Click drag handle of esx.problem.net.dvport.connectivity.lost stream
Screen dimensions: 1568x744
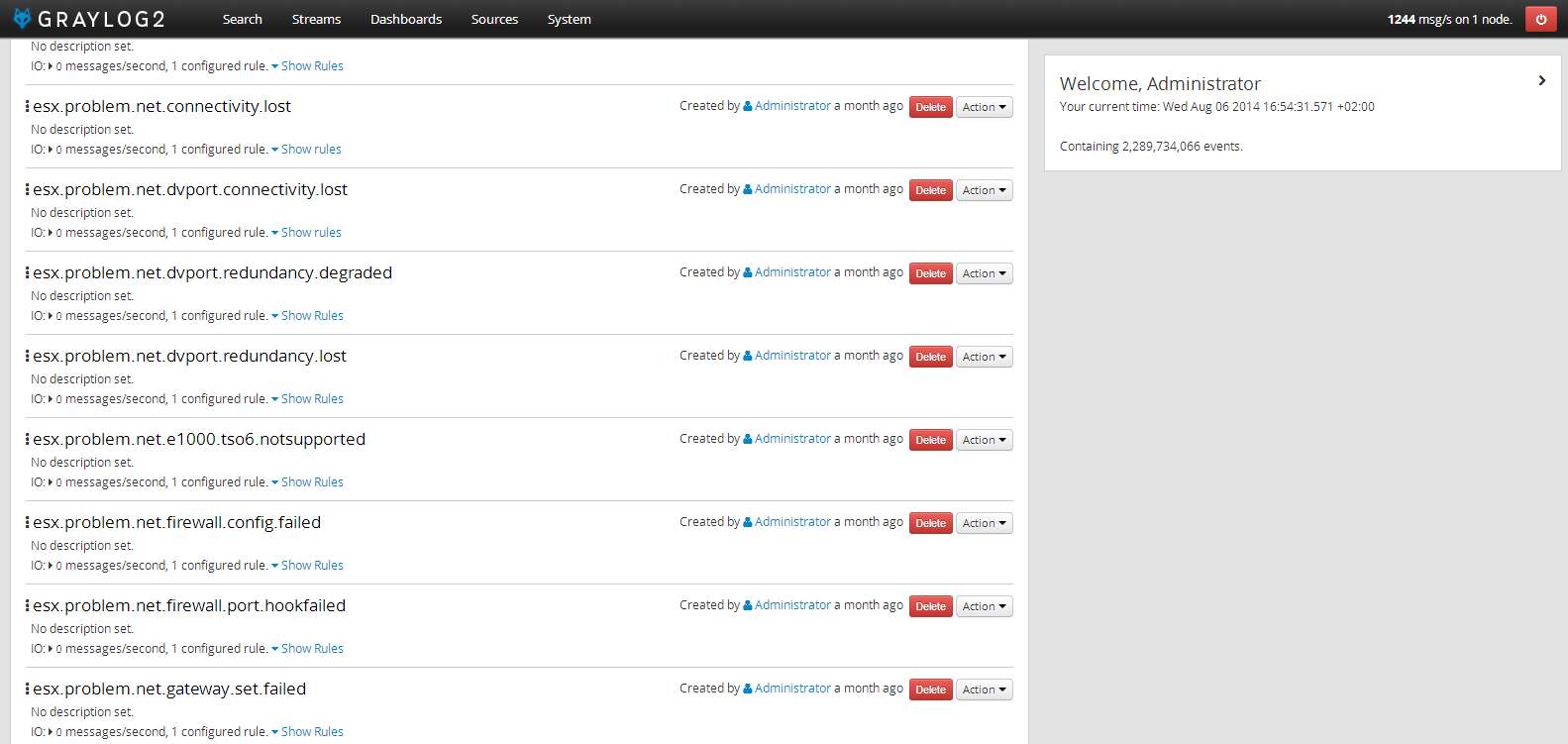click(x=27, y=189)
